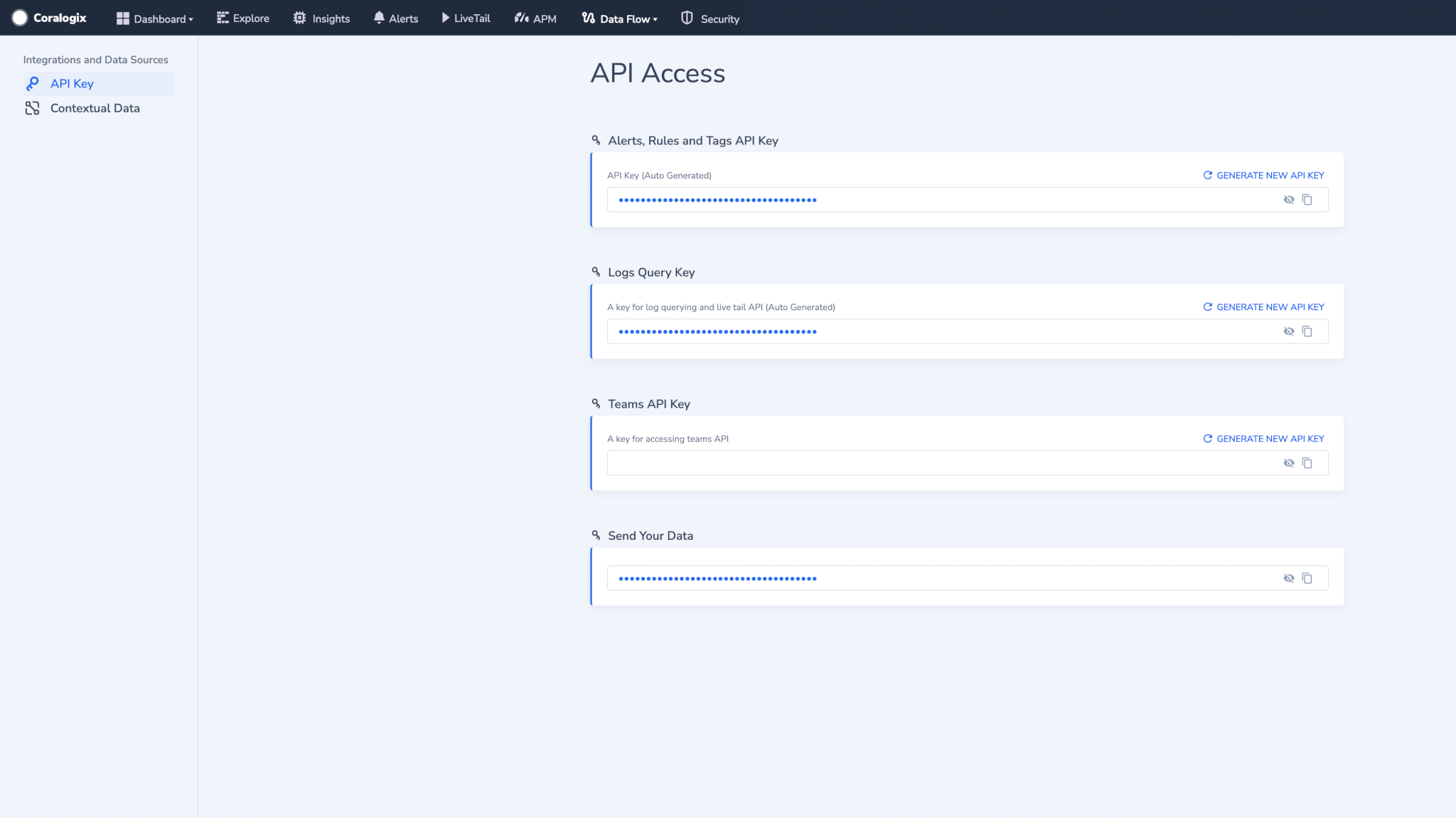Toggle visibility of Teams API Key
The image size is (1456, 818).
(x=1289, y=462)
